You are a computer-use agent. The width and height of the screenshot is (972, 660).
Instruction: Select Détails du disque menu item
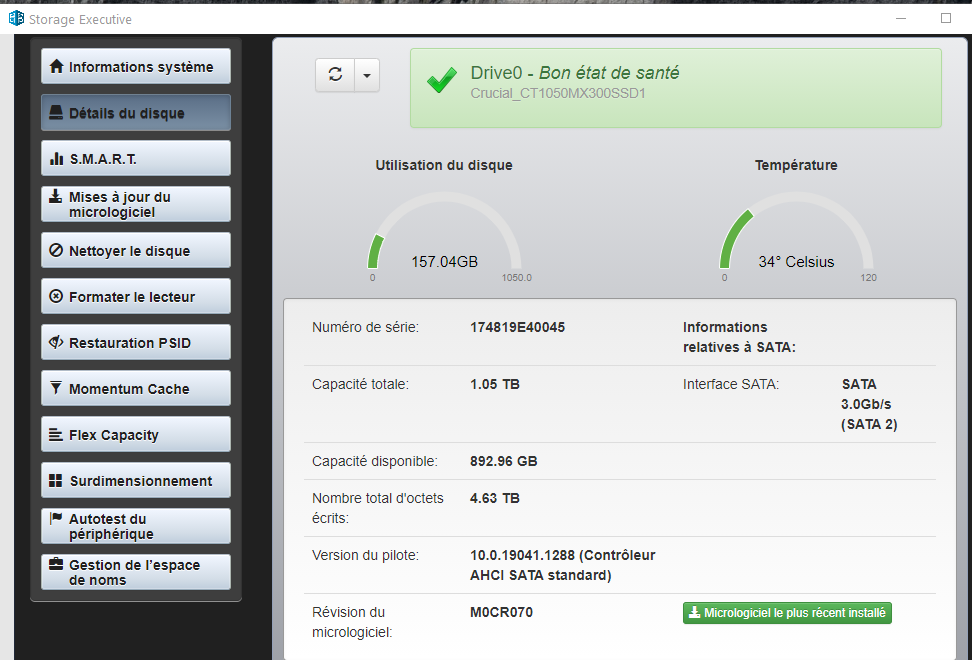pos(136,112)
